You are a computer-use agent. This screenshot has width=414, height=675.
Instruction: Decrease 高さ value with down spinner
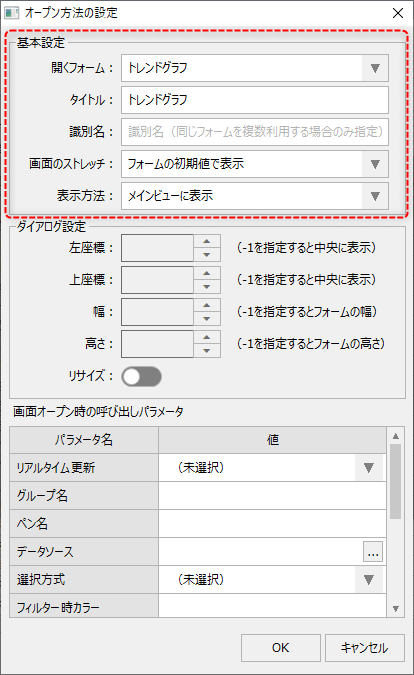(x=207, y=351)
